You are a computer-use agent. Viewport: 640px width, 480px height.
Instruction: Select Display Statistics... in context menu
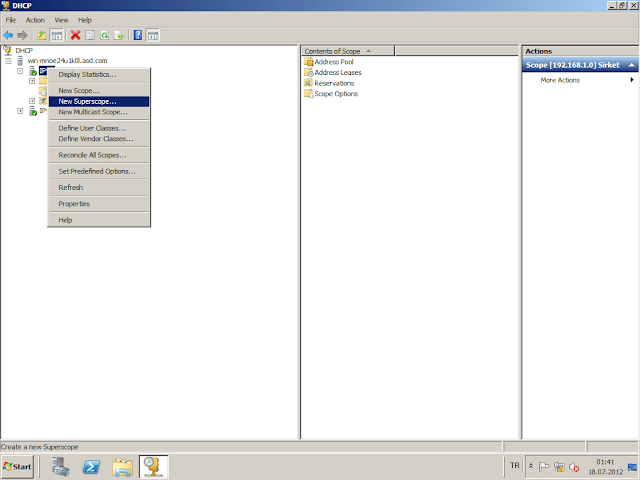coord(87,74)
